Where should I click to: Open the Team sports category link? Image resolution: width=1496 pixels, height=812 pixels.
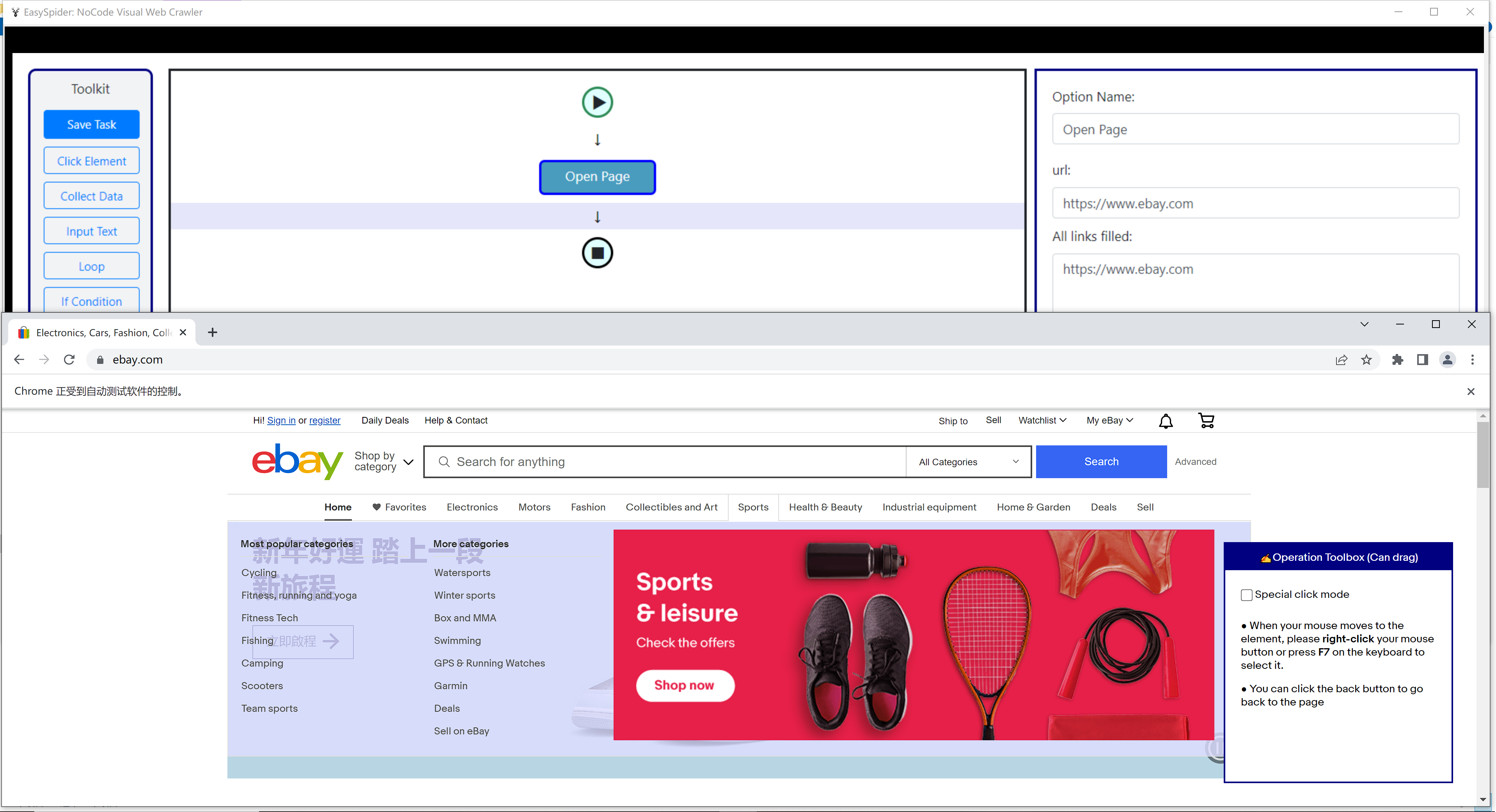pos(270,709)
